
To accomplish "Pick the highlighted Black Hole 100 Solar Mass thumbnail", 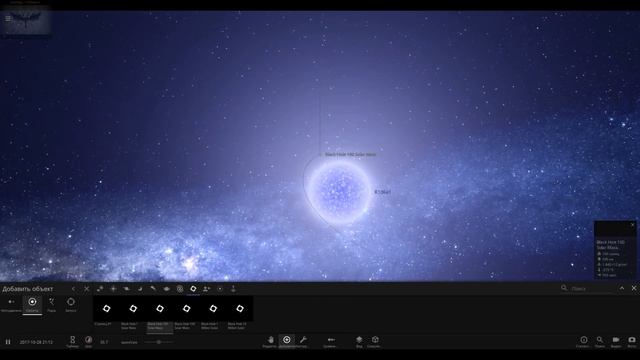I will [x=160, y=309].
